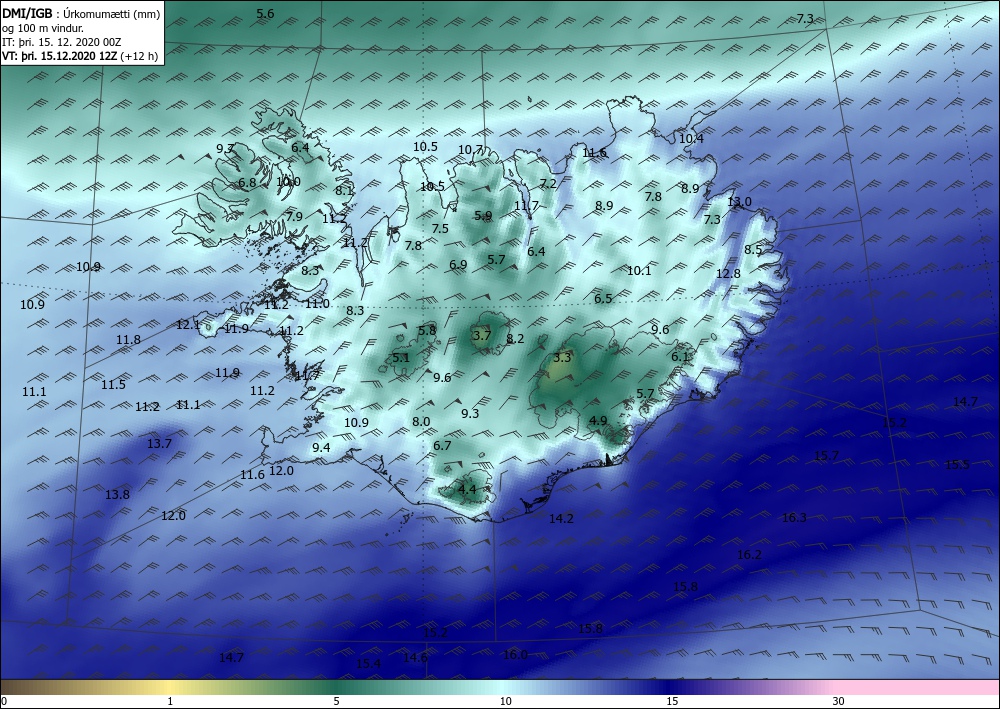Click the 6.7 value label
1000x709 pixels.
point(443,445)
